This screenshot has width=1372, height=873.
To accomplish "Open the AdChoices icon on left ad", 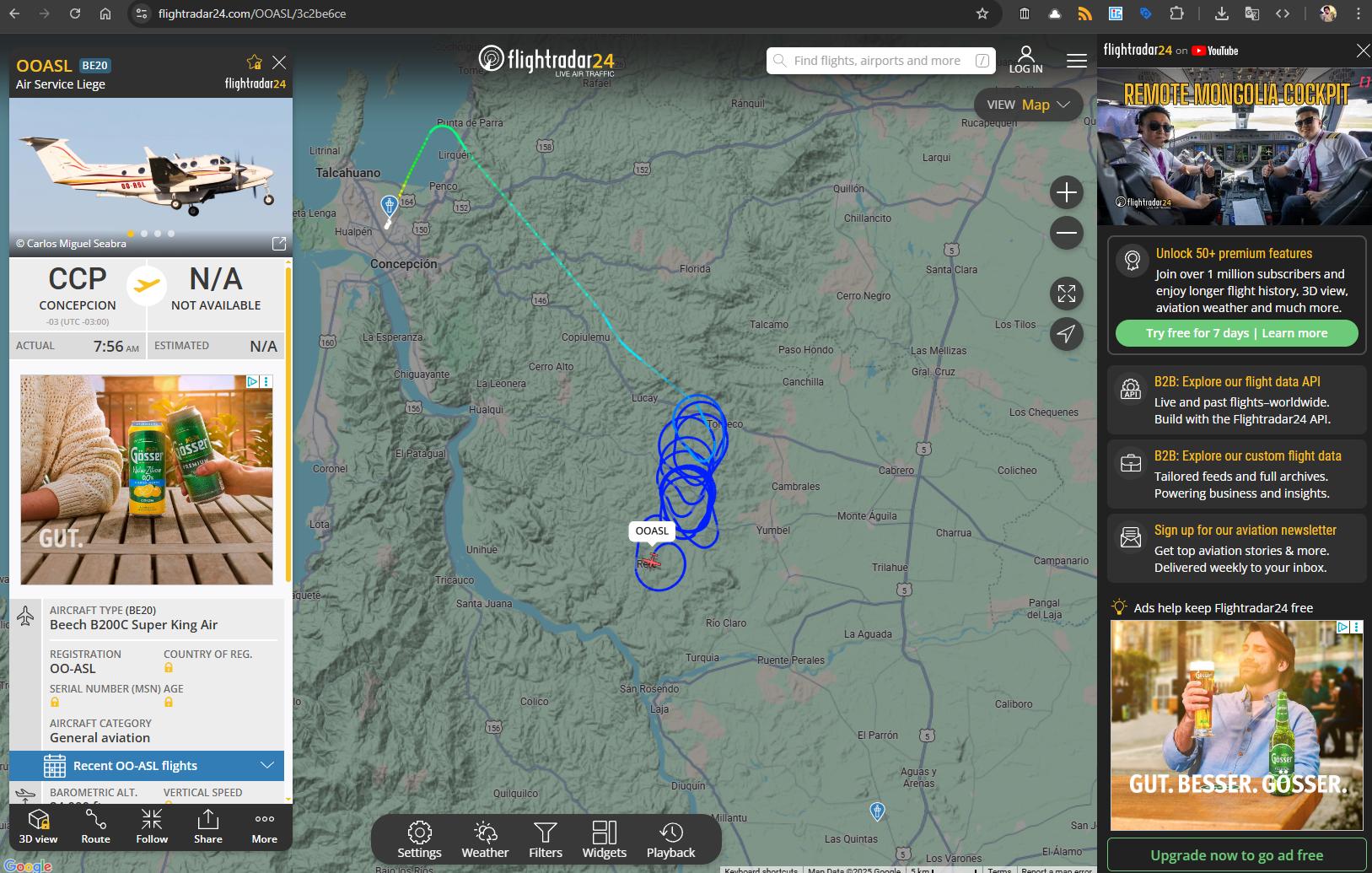I will tap(252, 381).
